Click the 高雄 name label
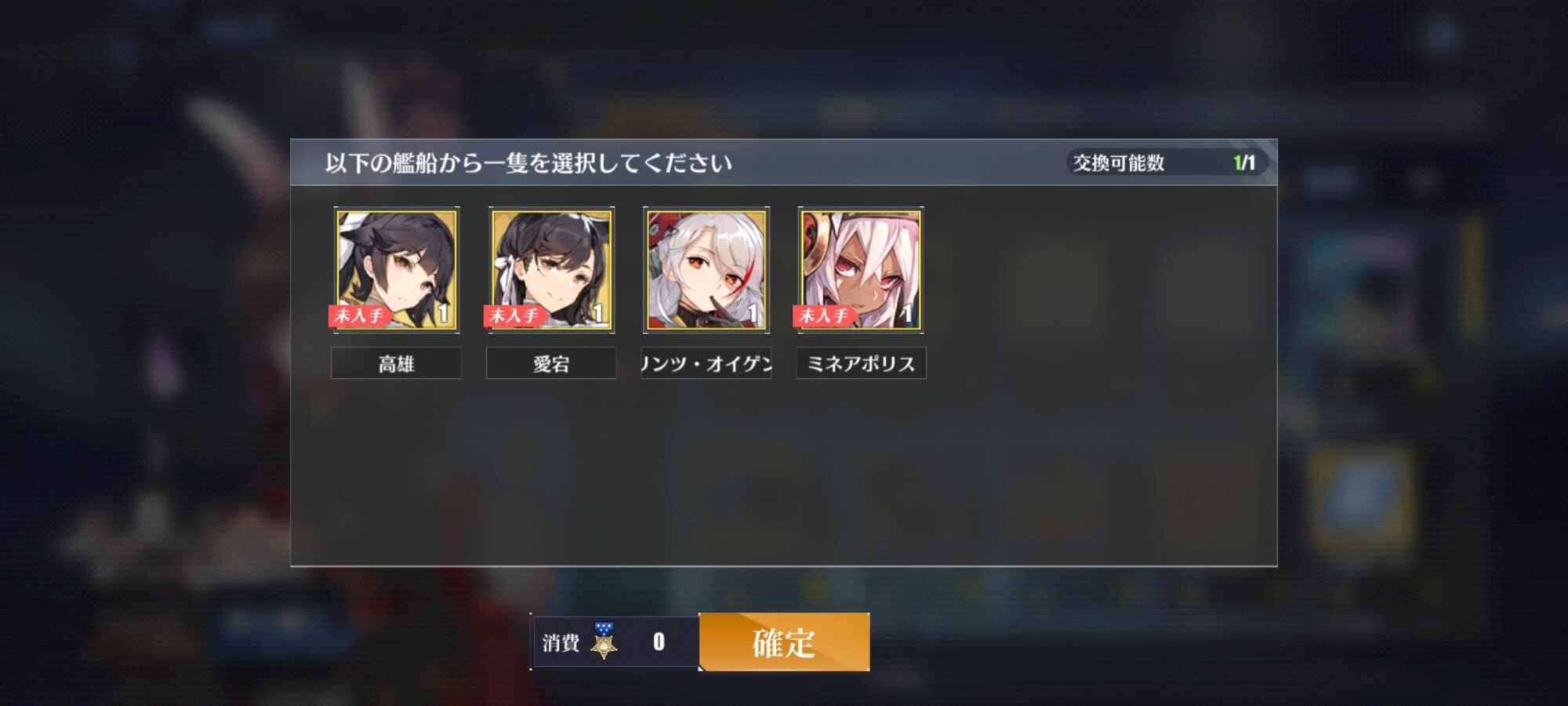 [x=396, y=363]
